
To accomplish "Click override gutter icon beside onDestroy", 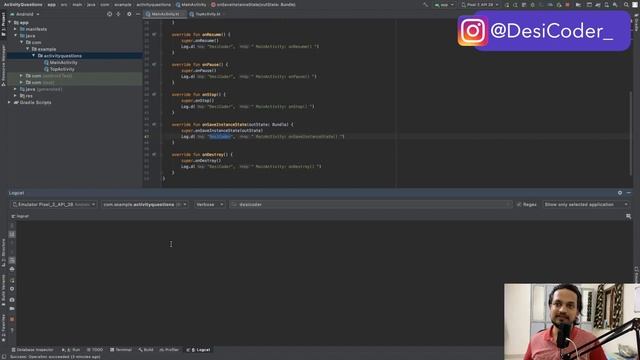I will 154,155.
